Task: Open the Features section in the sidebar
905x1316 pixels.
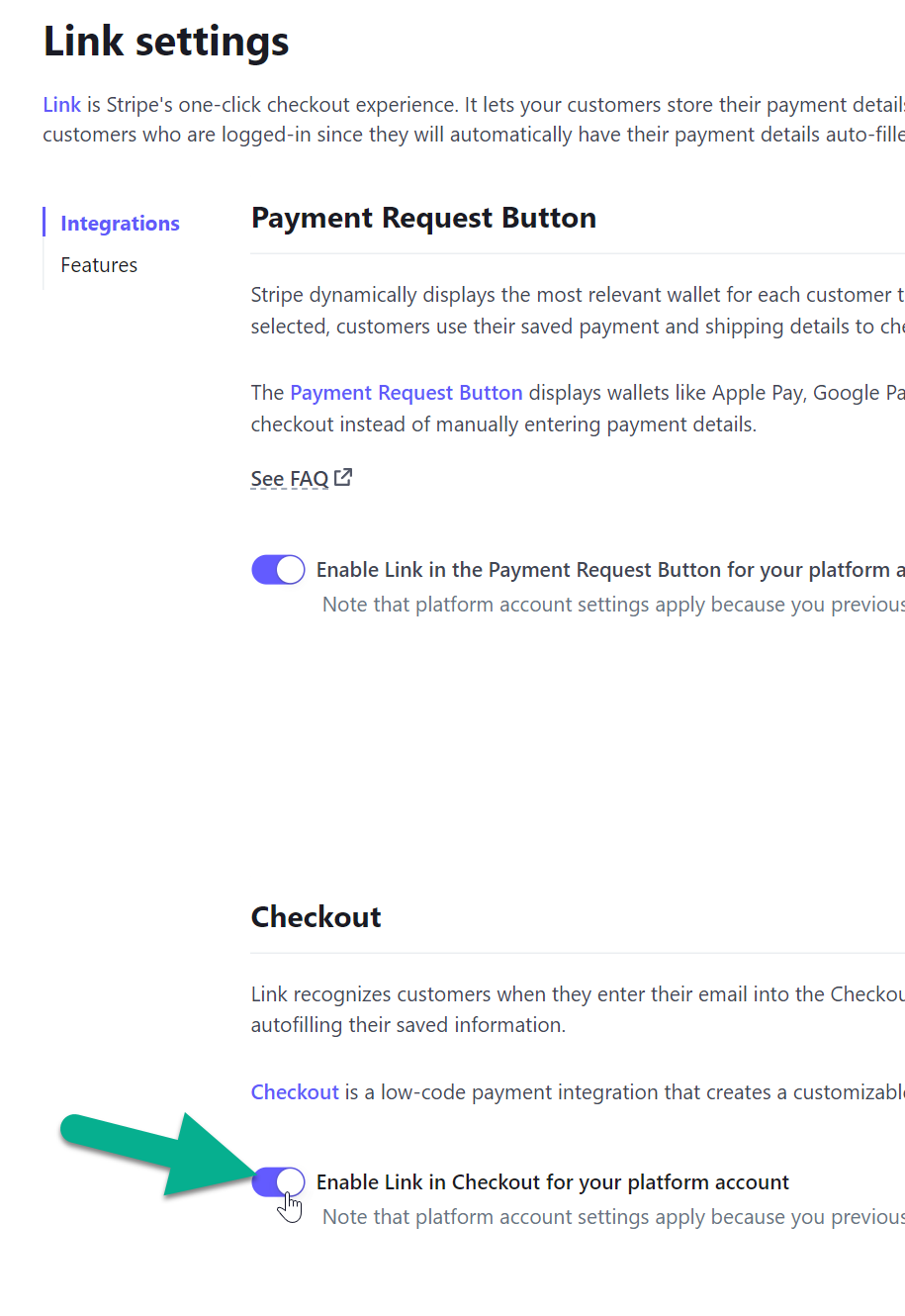Action: tap(99, 265)
